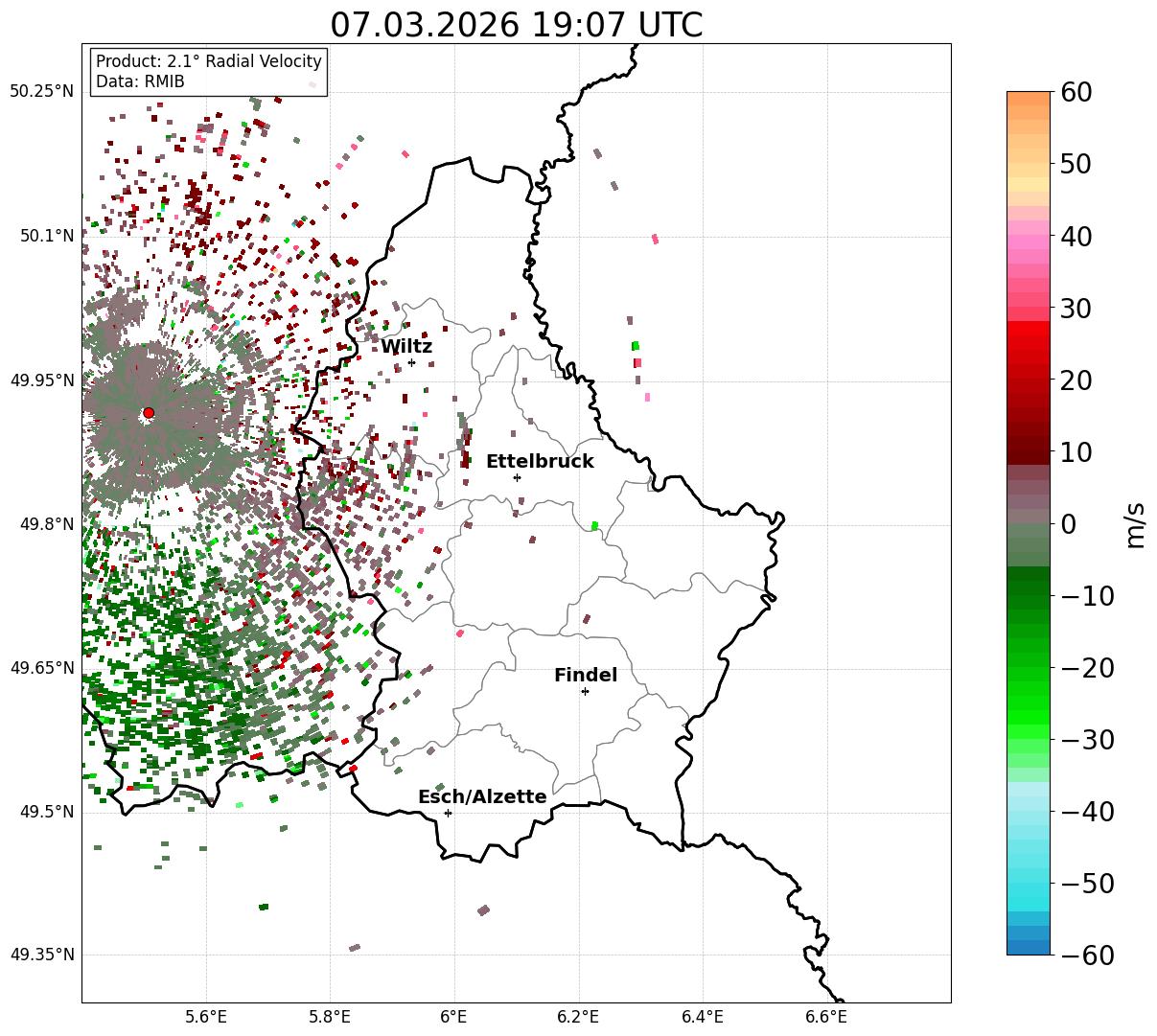The height and width of the screenshot is (1036, 1157).
Task: Click the Product: 2.1° Radial Velocity text
Action: pos(209,61)
